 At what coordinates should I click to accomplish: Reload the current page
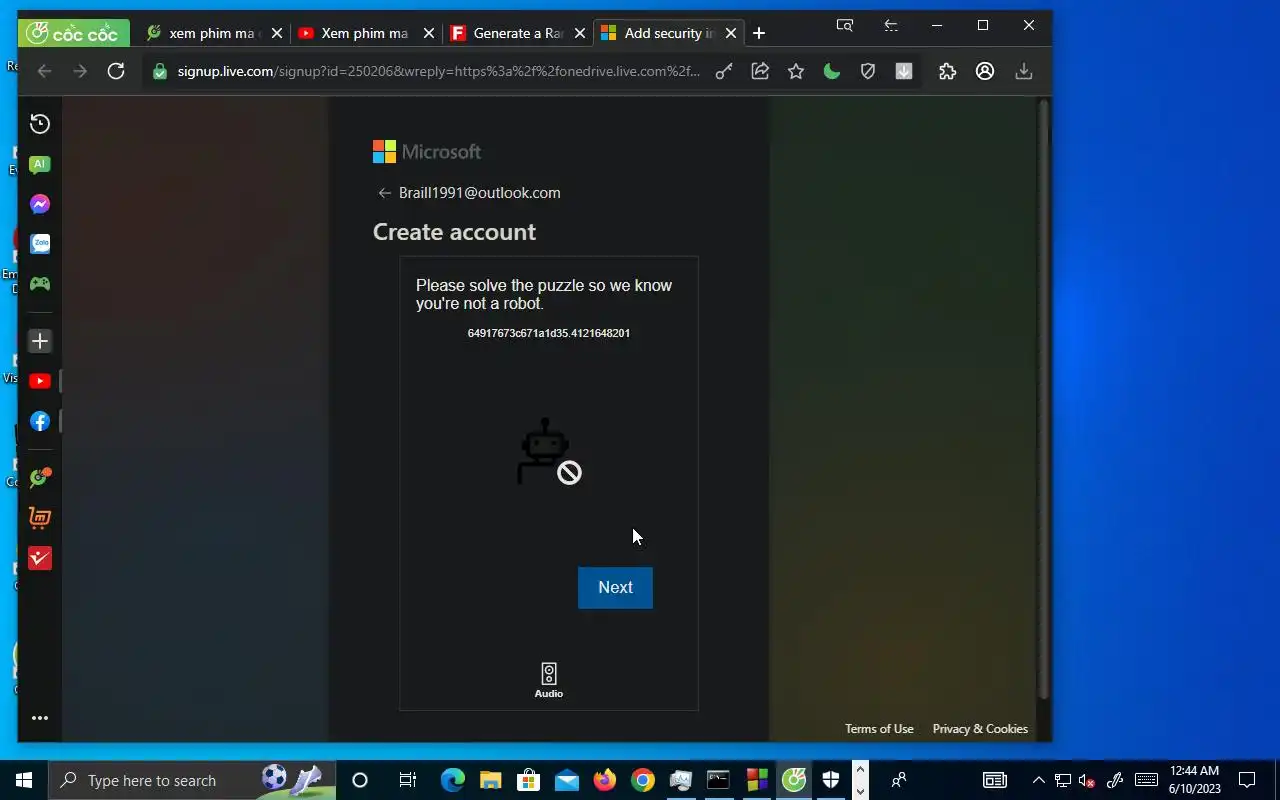point(116,71)
